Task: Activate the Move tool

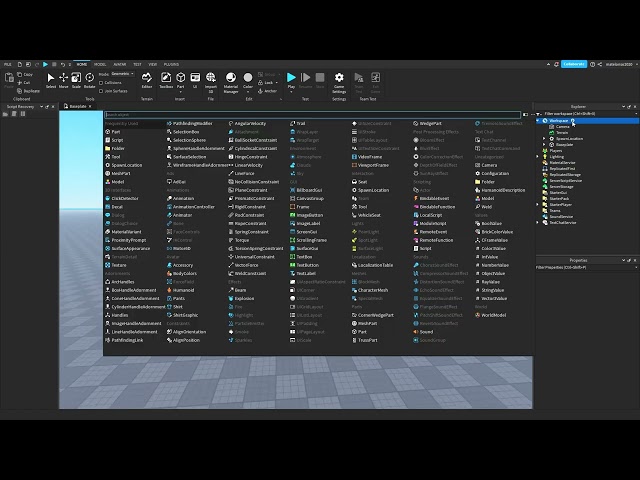Action: pos(63,80)
